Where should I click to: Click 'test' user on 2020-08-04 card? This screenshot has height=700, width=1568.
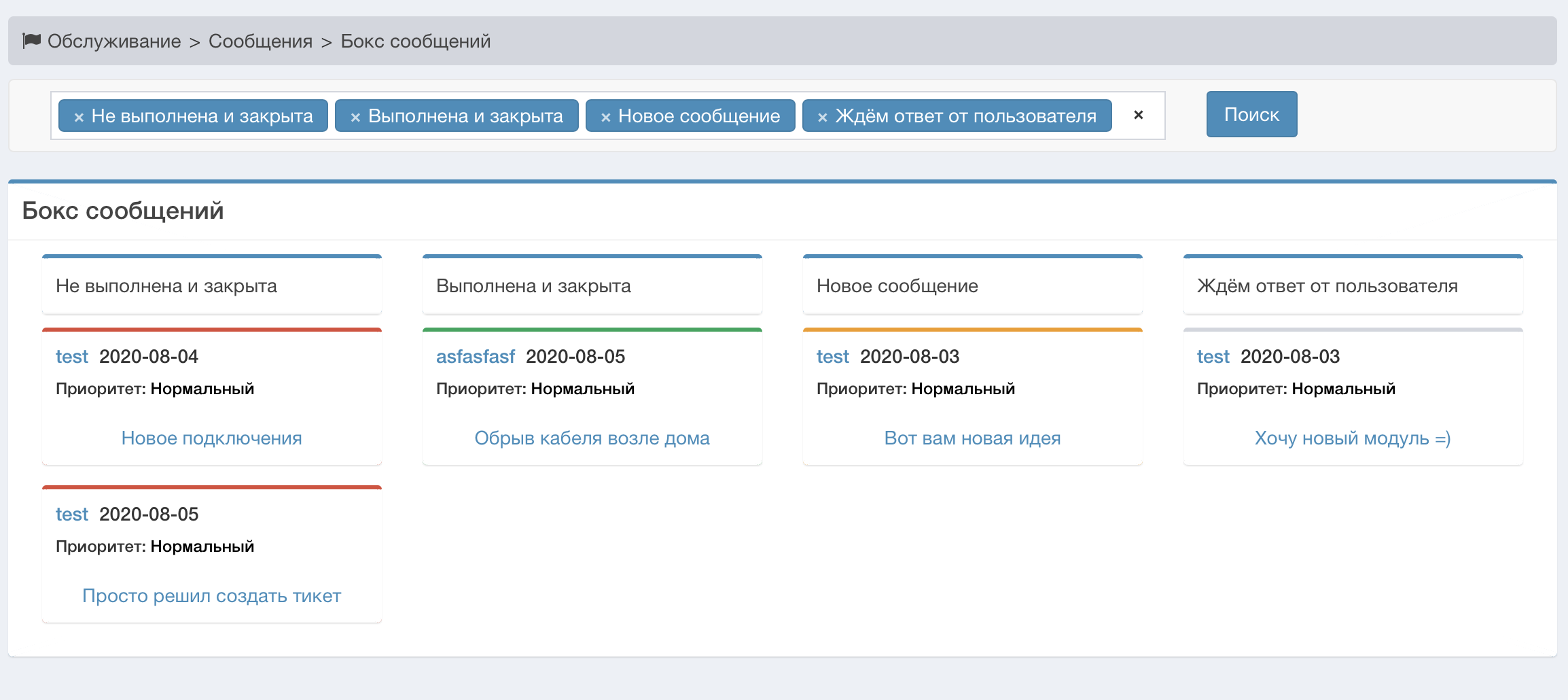72,357
